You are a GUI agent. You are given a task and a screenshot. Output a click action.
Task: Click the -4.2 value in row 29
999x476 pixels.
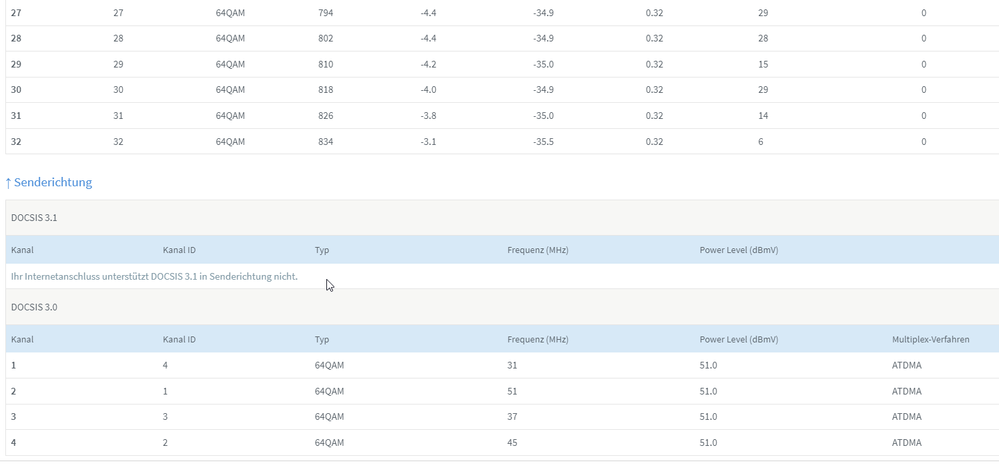tap(428, 64)
